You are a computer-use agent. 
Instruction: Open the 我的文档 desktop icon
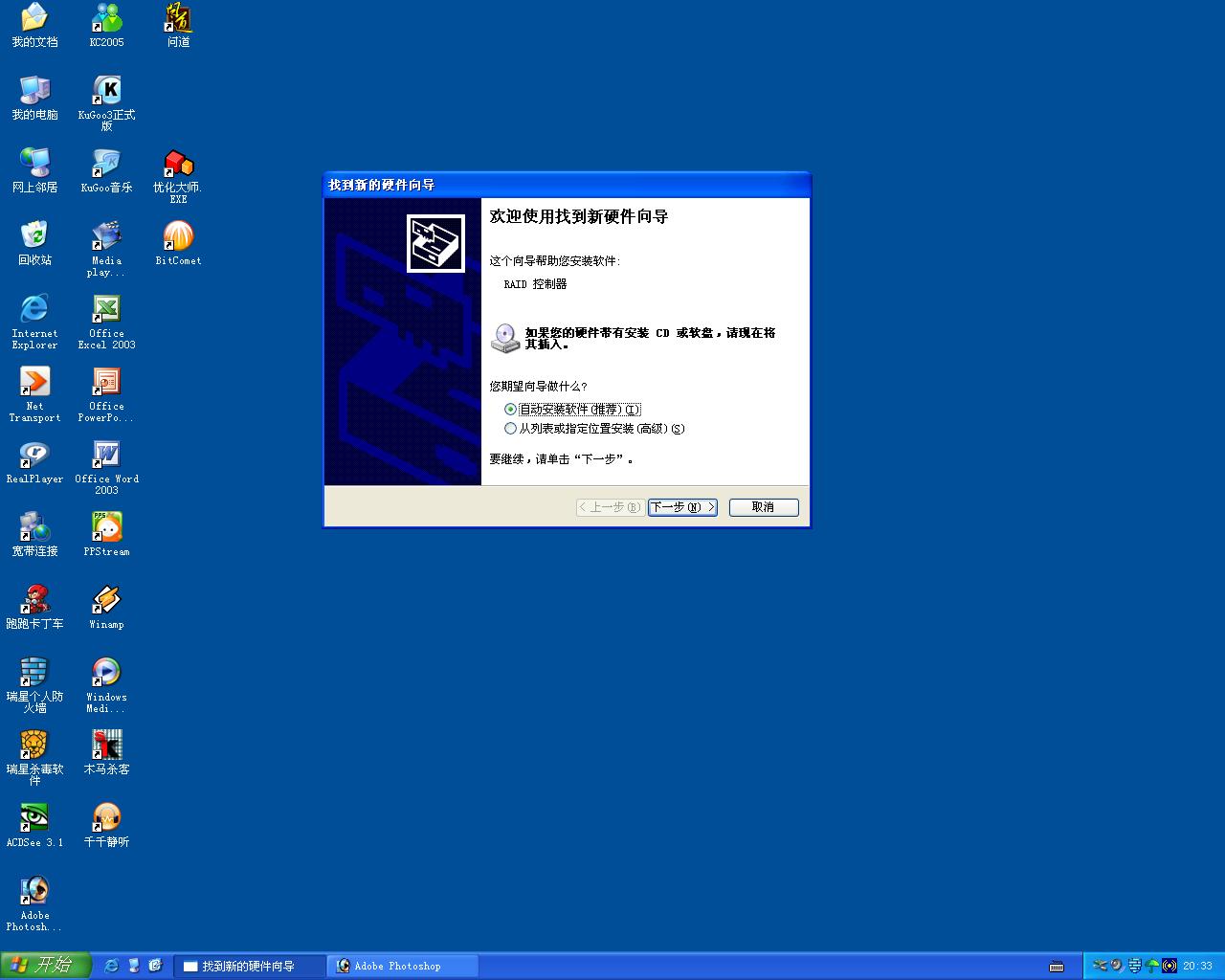[34, 26]
